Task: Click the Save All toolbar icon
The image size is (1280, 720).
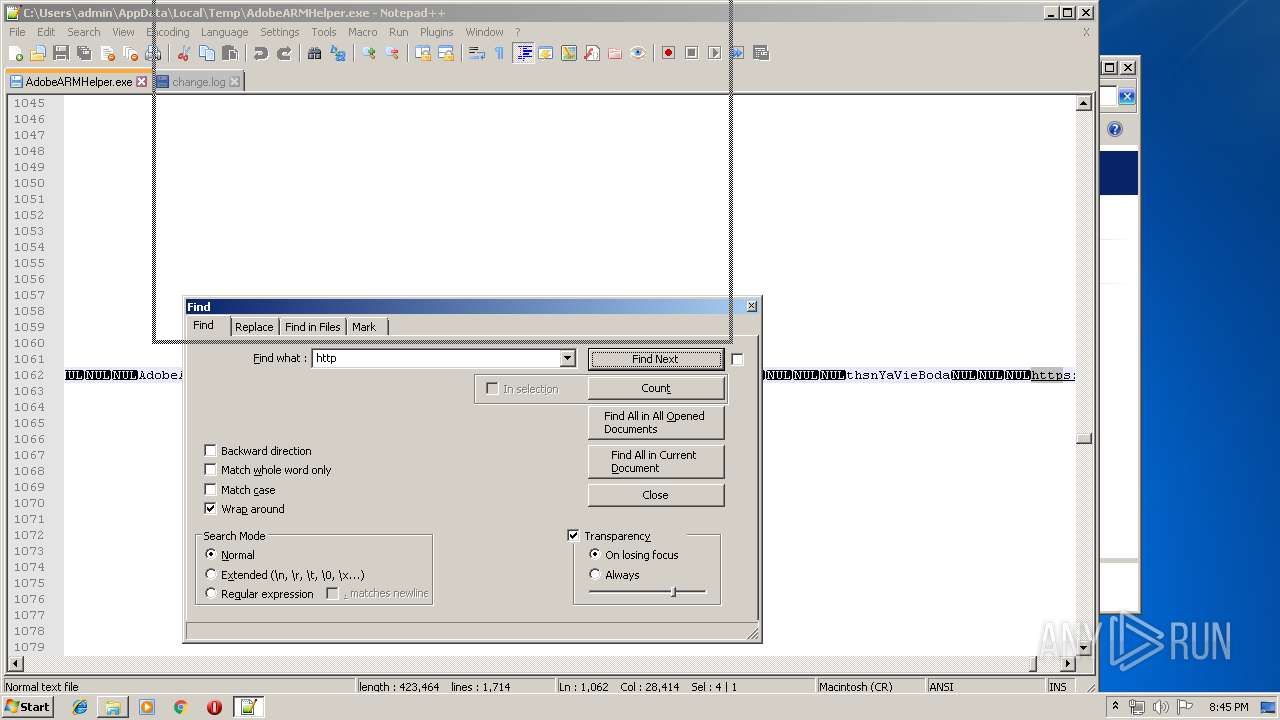Action: (x=84, y=53)
